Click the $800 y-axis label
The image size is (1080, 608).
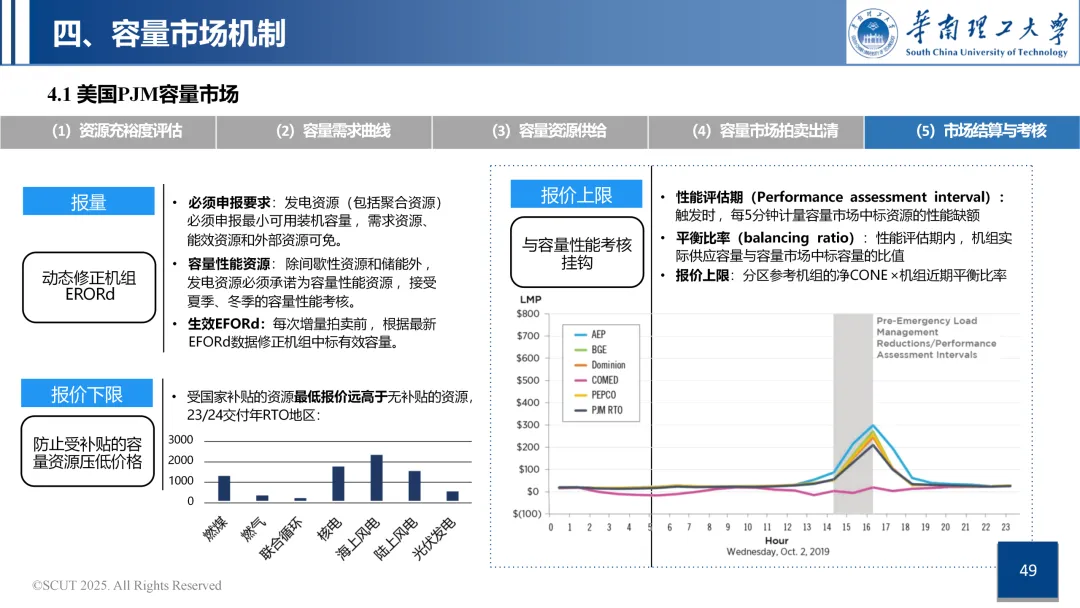(x=528, y=314)
